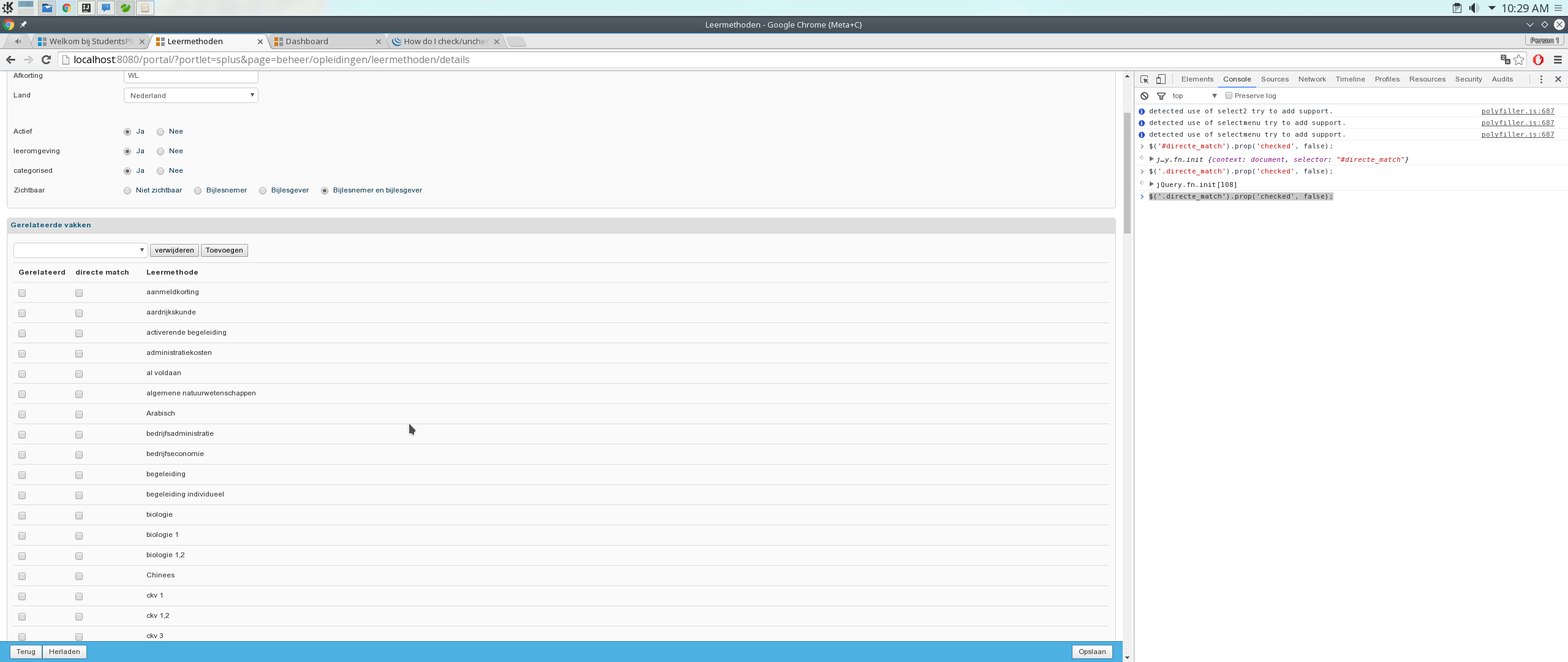
Task: Go forward to the next page
Action: [28, 59]
